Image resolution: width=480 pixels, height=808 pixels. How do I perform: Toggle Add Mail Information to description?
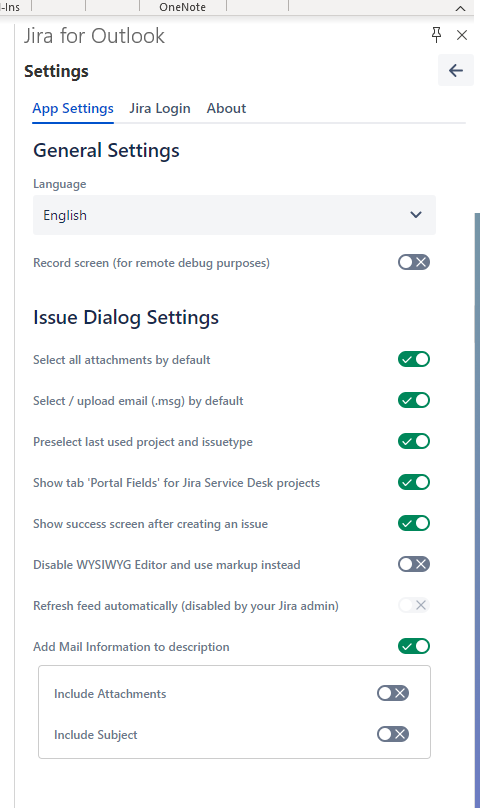tap(413, 646)
